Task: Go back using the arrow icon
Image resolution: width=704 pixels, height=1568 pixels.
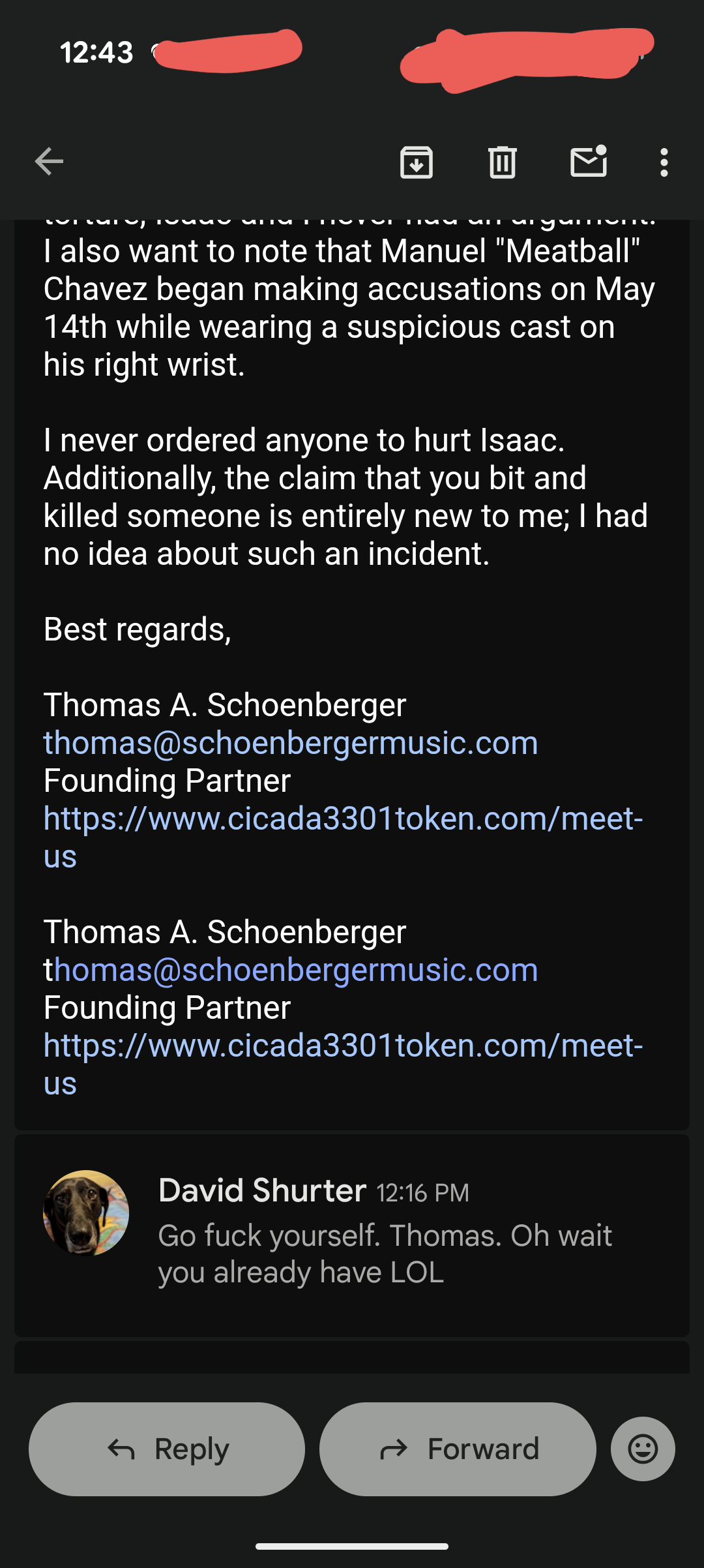Action: click(x=49, y=162)
